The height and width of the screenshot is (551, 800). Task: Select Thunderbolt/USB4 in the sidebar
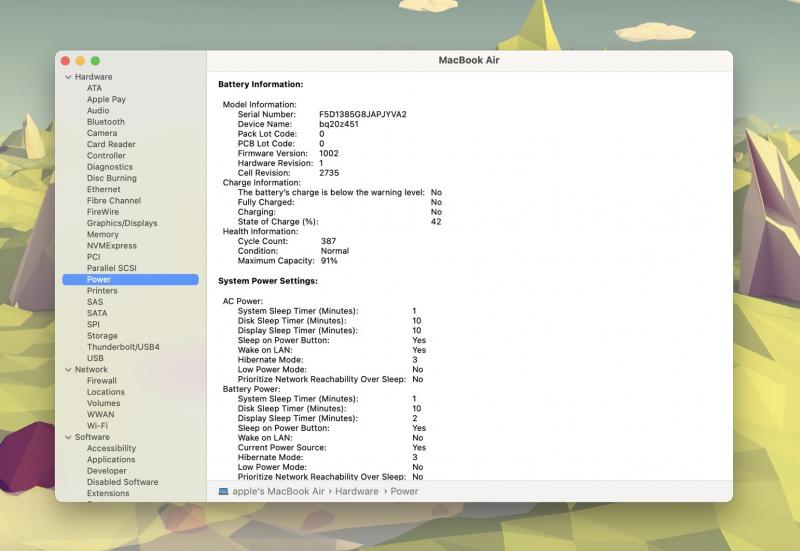(123, 347)
